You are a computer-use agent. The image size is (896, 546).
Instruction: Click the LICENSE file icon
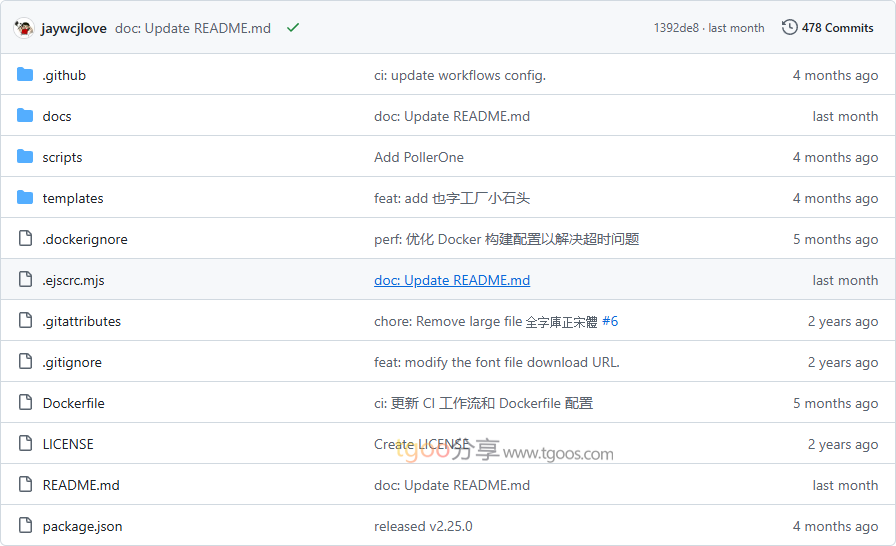(25, 444)
